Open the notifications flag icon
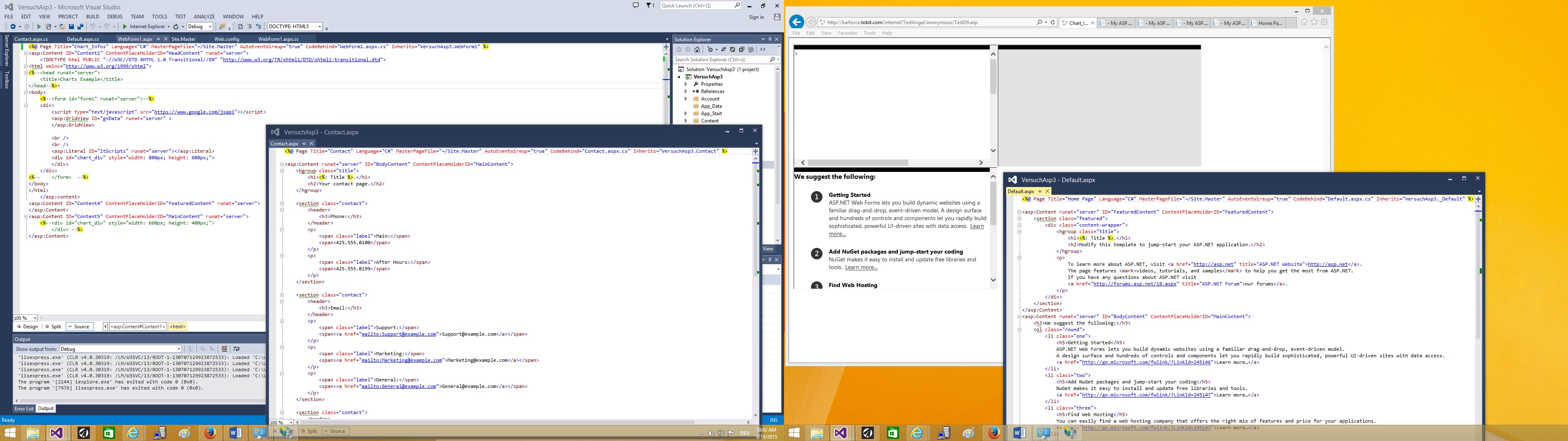This screenshot has width=1568, height=441. tap(650, 5)
